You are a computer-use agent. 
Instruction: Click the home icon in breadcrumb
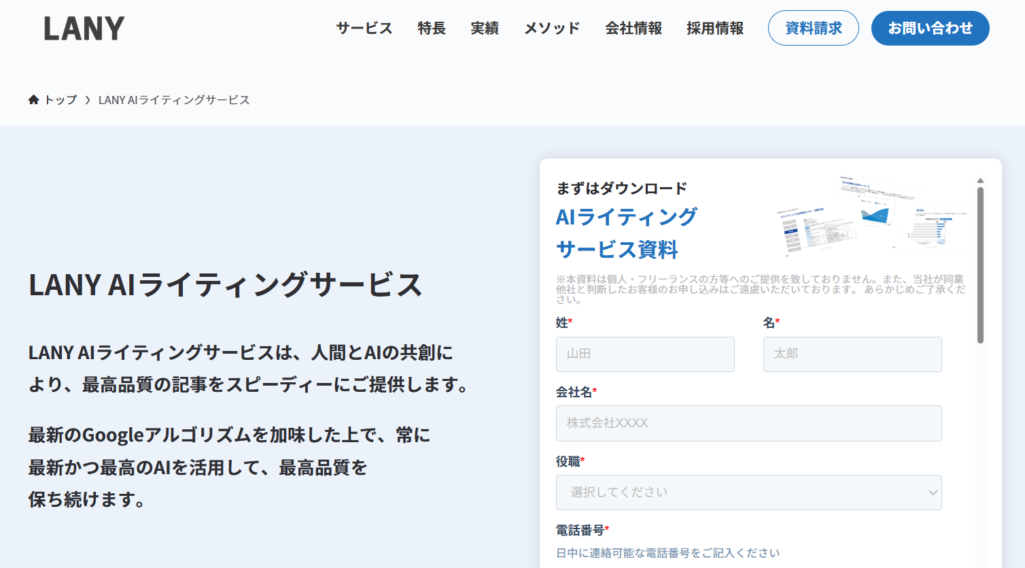point(34,100)
